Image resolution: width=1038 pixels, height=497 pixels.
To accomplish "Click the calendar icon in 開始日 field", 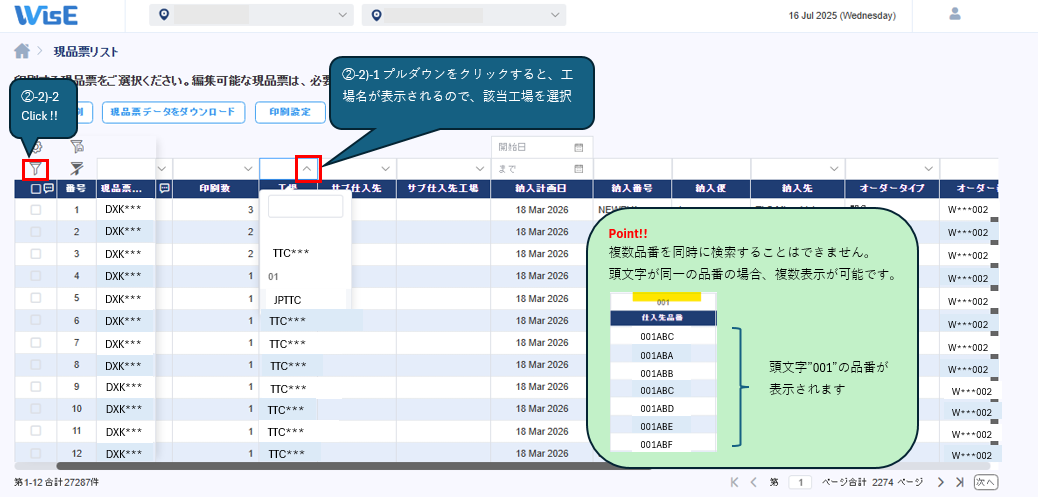I will point(578,147).
